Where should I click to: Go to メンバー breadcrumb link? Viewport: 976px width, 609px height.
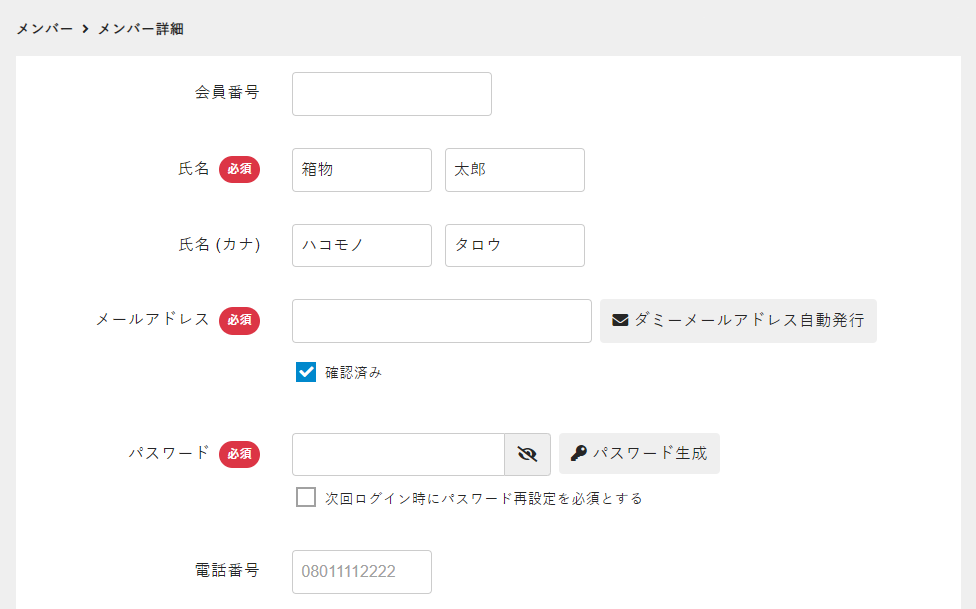(x=44, y=29)
